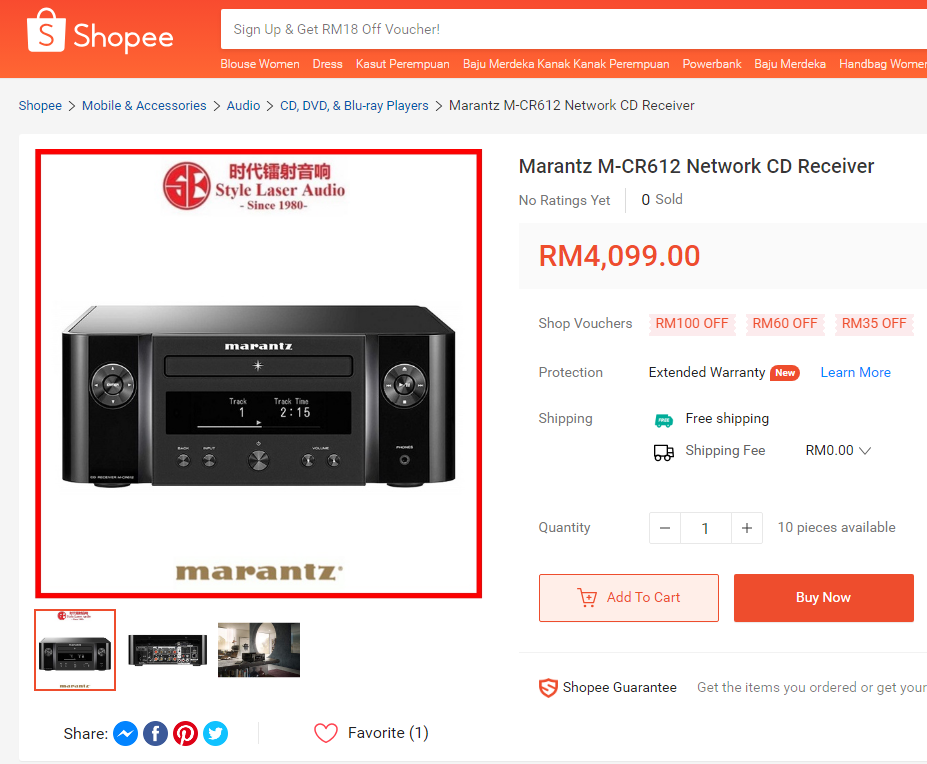Click the Buy Now button
The width and height of the screenshot is (927, 764).
(x=824, y=598)
